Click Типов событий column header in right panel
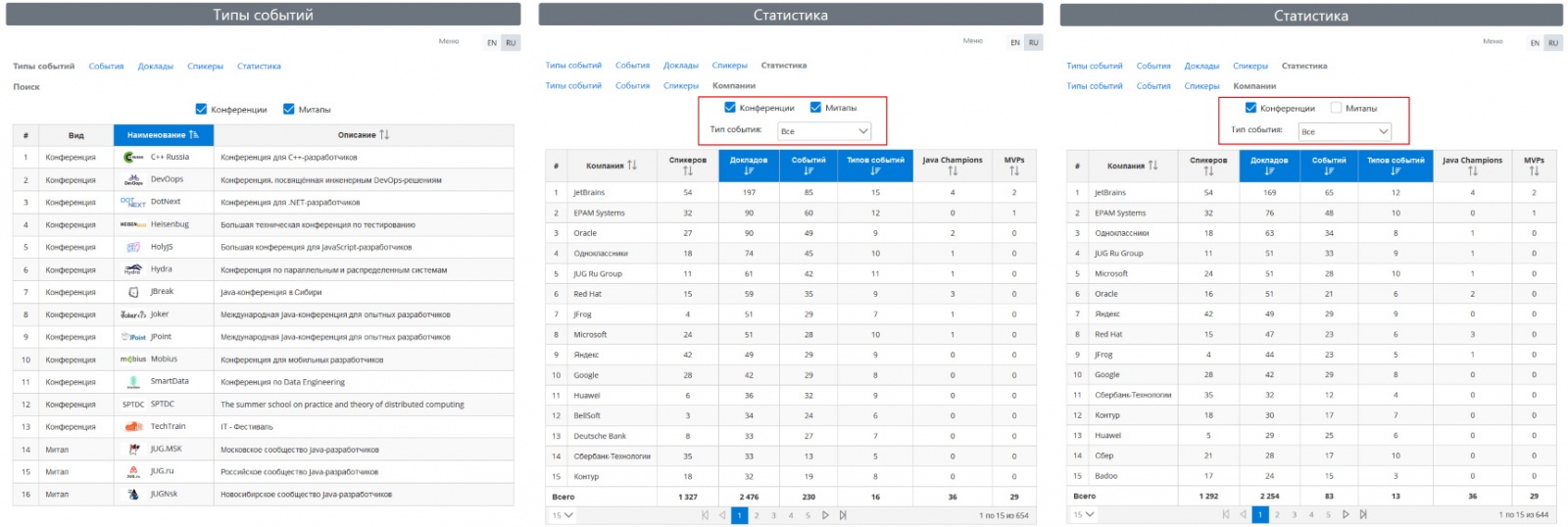Screen dimensions: 1568x527 (1396, 165)
